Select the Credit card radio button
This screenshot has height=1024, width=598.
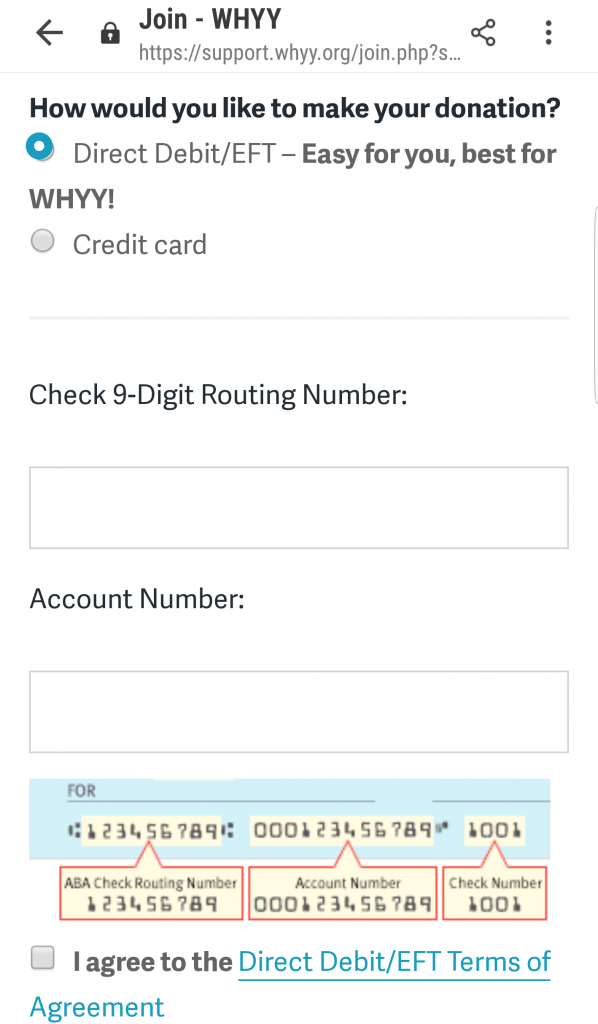click(42, 241)
